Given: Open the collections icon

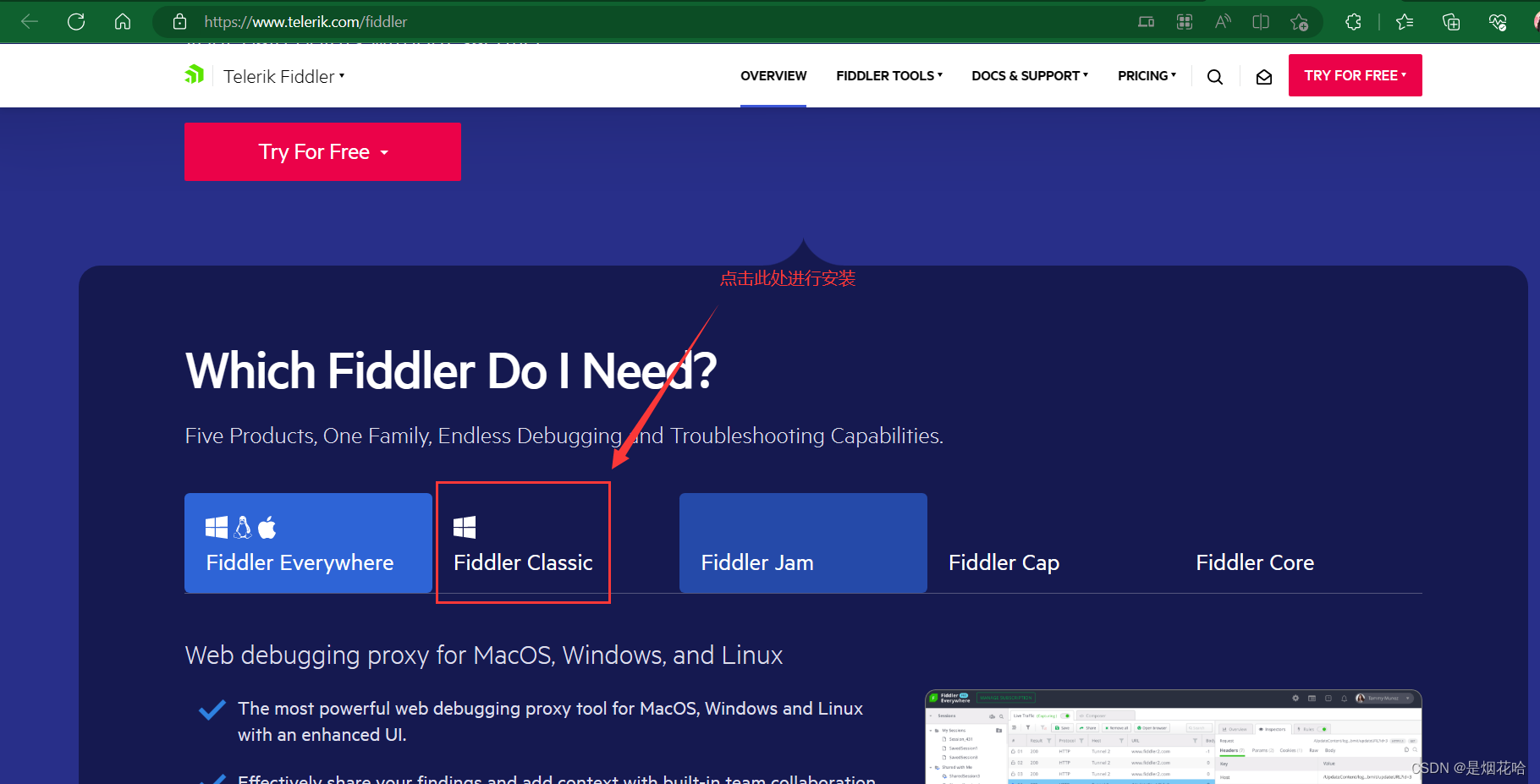Looking at the screenshot, I should pyautogui.click(x=1451, y=22).
